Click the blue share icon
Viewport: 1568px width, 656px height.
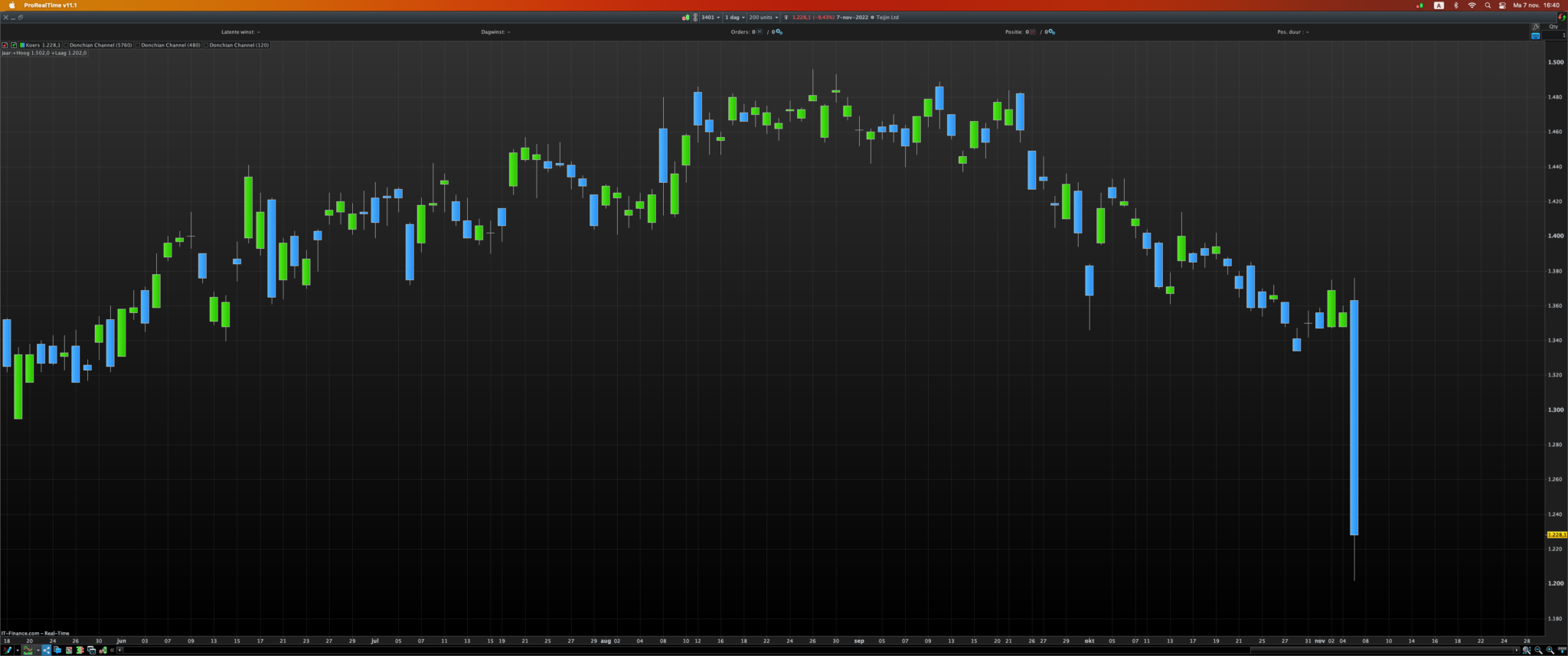[x=47, y=650]
